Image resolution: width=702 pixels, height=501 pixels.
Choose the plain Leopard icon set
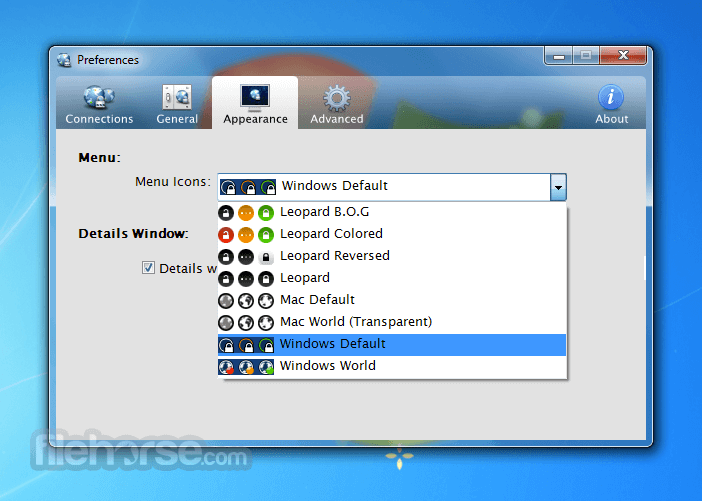tap(392, 278)
